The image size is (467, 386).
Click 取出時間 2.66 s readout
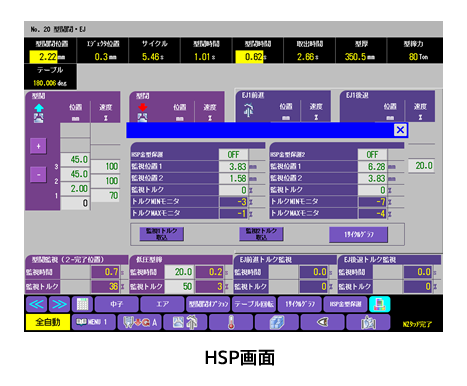[308, 57]
